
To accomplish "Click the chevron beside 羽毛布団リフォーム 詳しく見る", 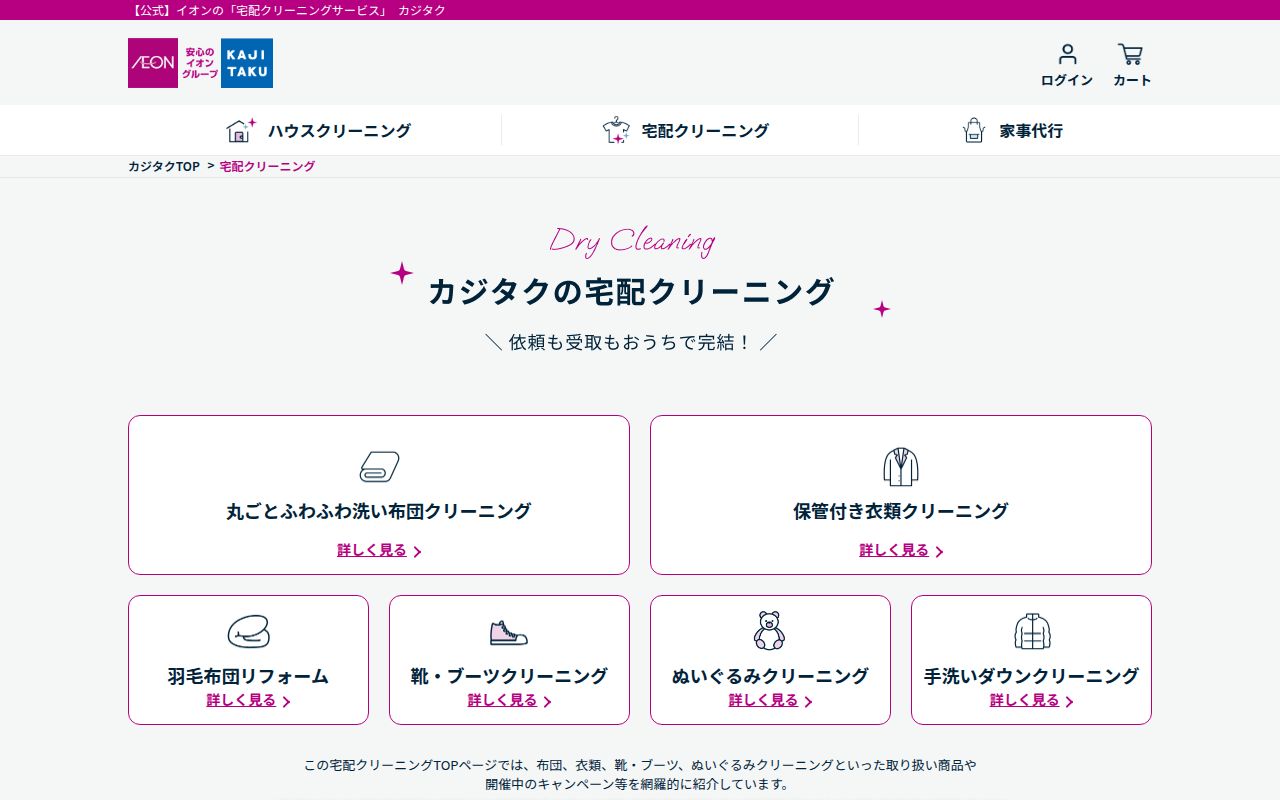I will [287, 701].
